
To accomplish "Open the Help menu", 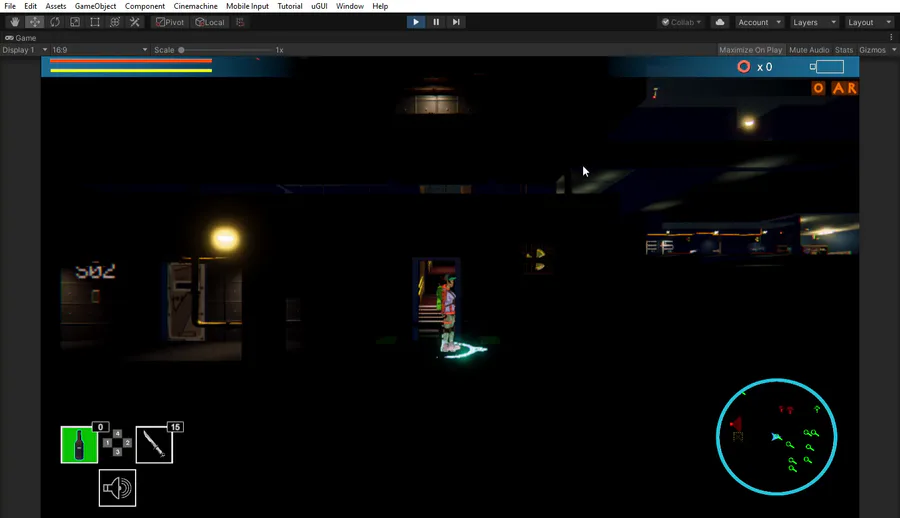I will pyautogui.click(x=380, y=6).
